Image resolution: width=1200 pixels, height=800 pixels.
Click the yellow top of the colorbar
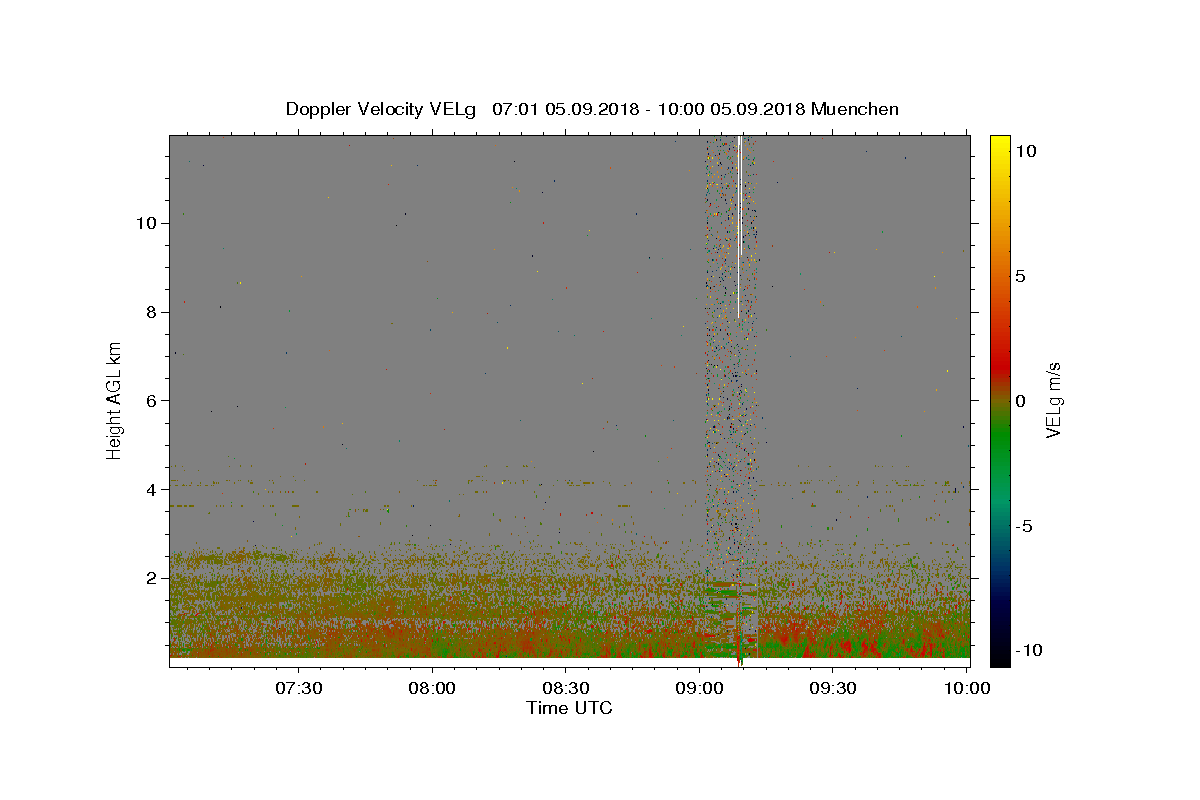pos(1000,142)
